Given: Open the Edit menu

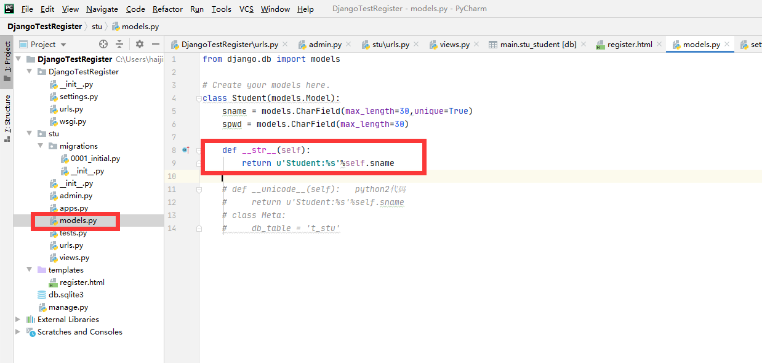Looking at the screenshot, I should [47, 9].
